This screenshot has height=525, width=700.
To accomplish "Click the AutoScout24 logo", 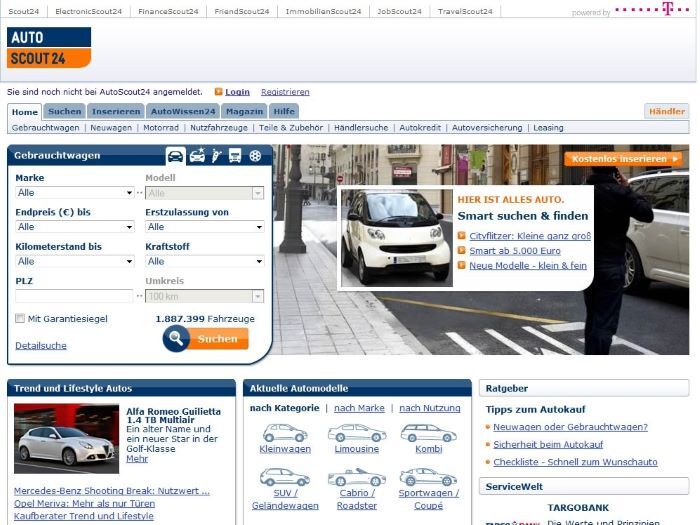I will [x=49, y=47].
